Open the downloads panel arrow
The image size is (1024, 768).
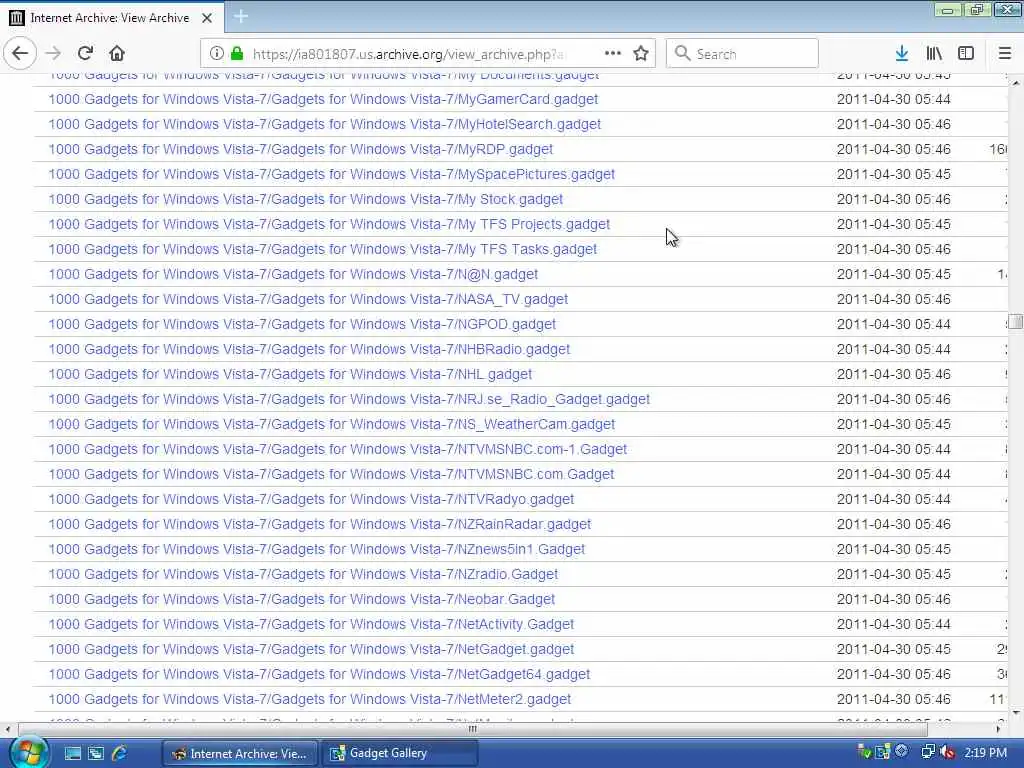[x=902, y=54]
